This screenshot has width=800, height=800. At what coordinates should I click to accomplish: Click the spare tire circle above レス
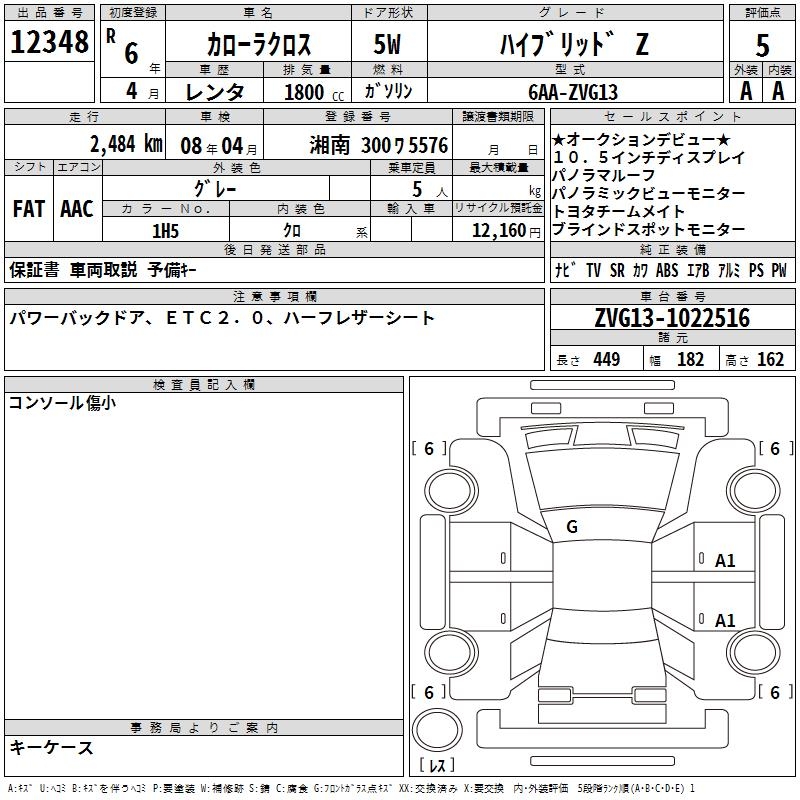pos(436,730)
